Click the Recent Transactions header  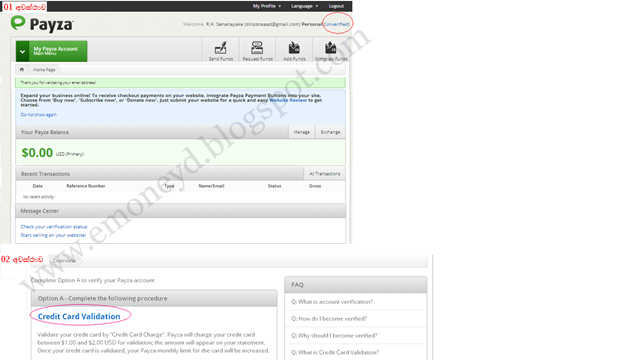coord(160,174)
